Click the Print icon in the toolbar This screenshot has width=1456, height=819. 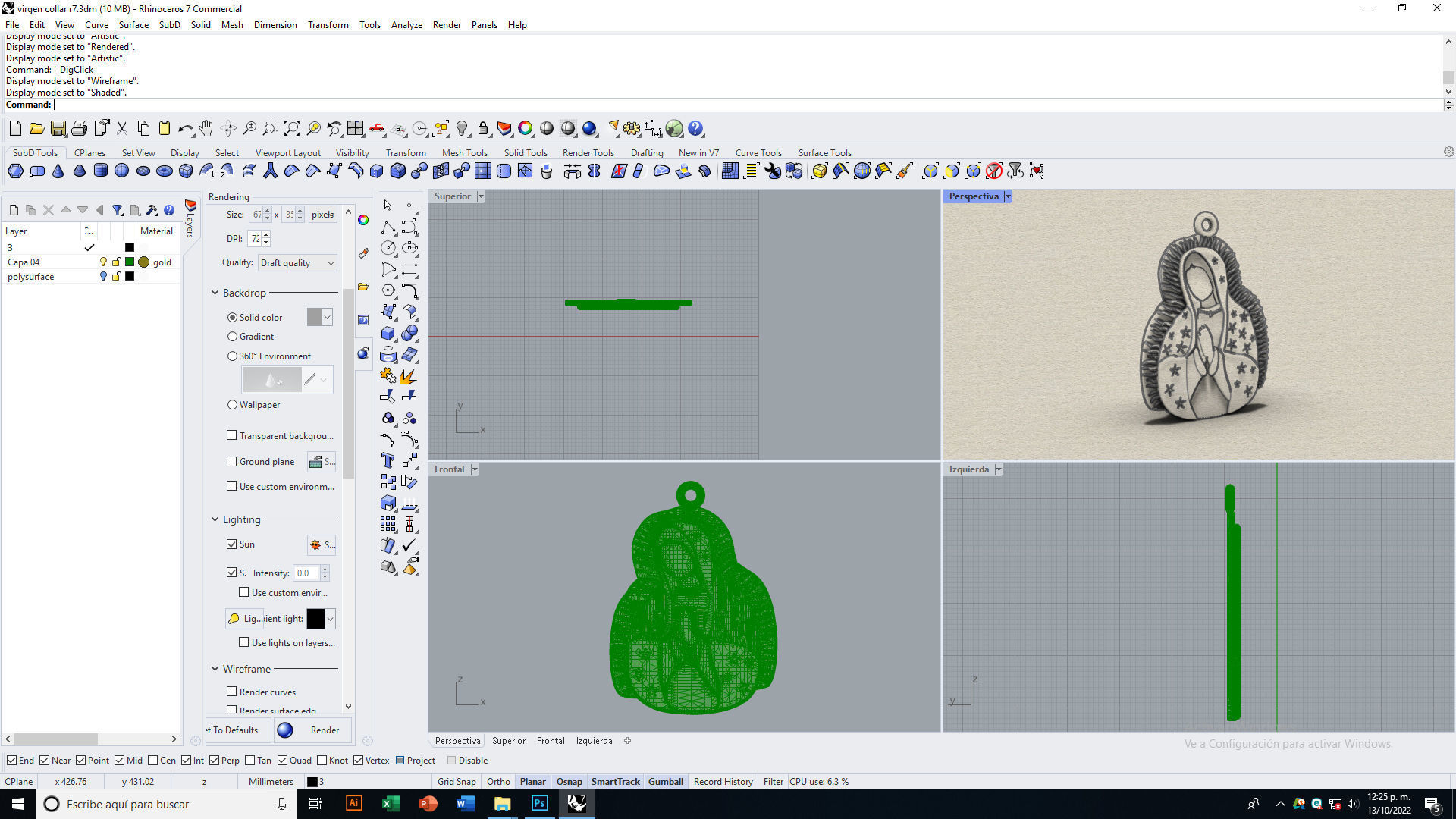click(x=79, y=128)
